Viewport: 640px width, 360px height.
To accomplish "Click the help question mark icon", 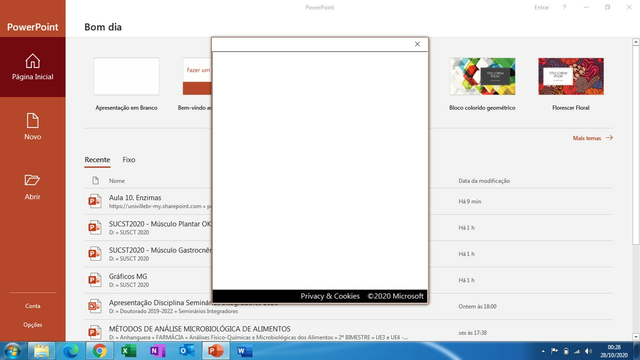I will tap(564, 7).
